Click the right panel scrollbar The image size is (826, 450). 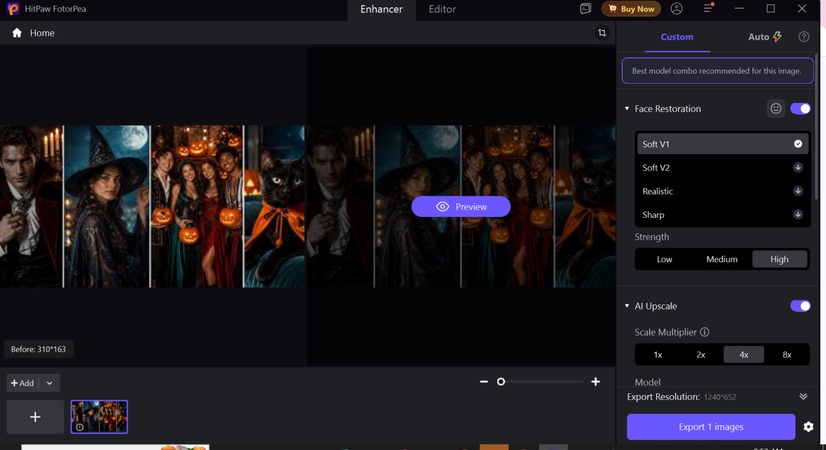click(817, 126)
